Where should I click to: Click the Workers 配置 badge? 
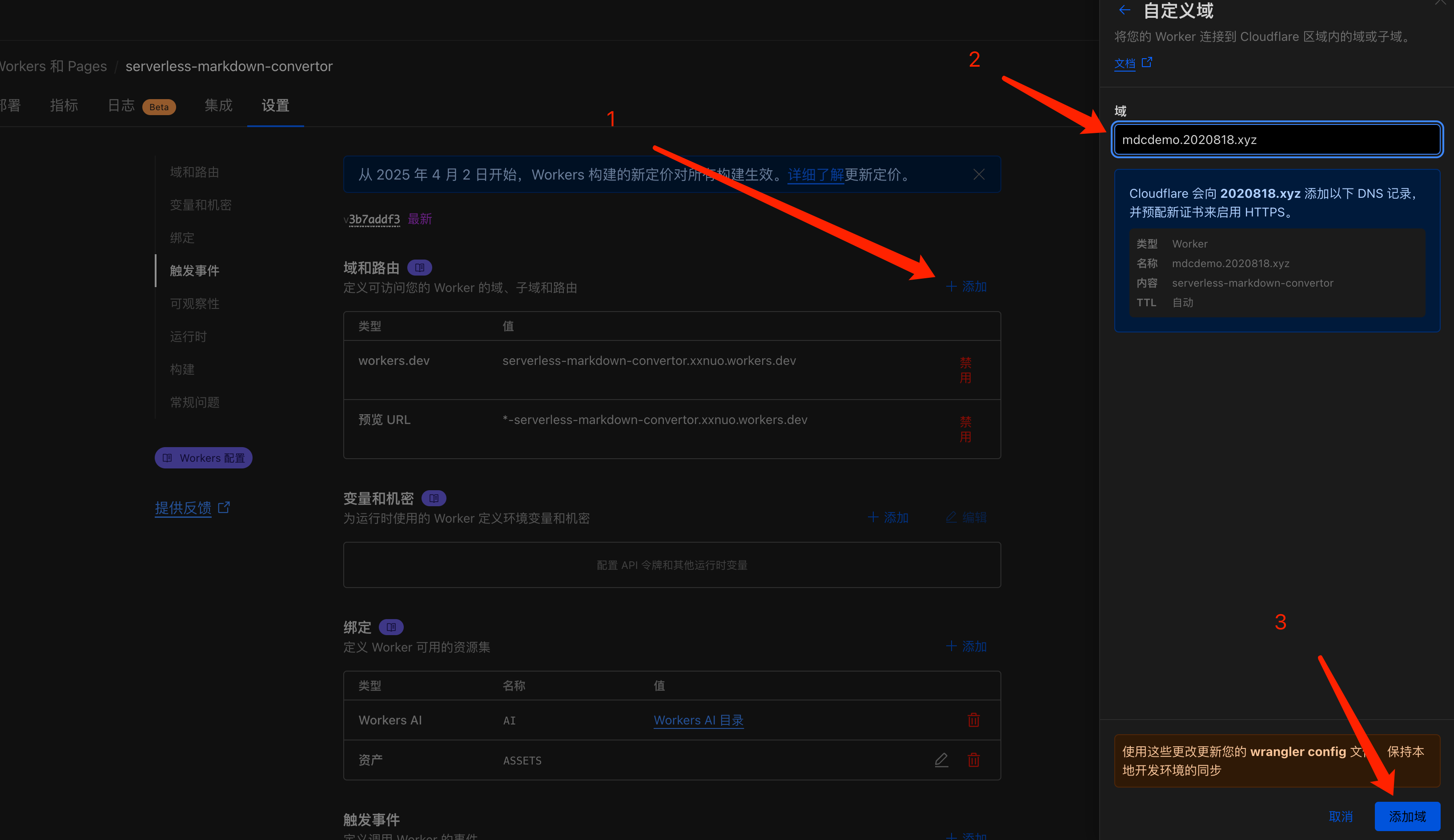point(203,458)
